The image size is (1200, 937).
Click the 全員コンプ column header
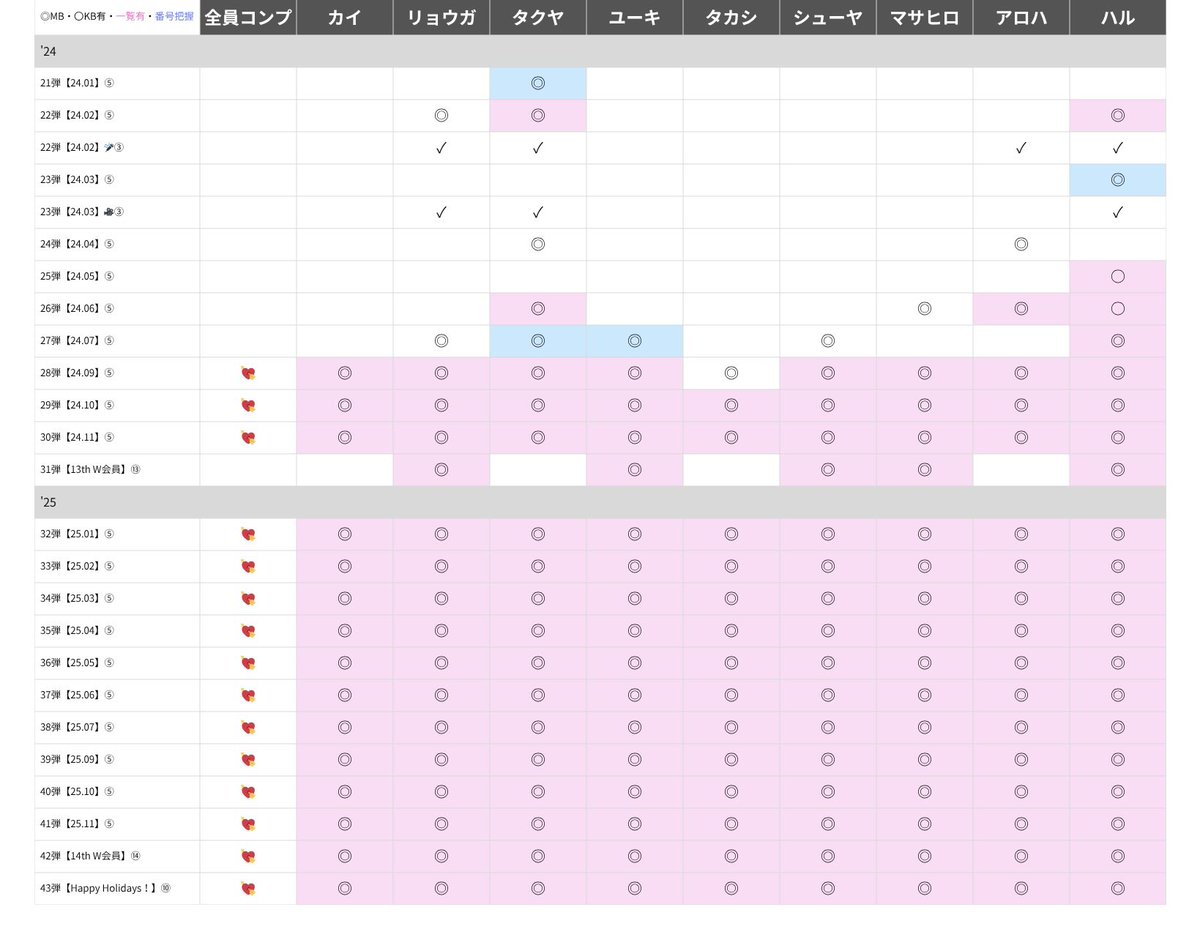coord(248,18)
